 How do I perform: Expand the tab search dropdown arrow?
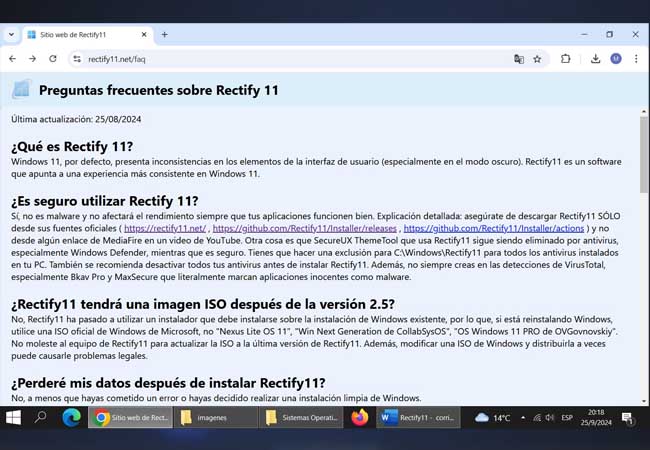pyautogui.click(x=11, y=35)
